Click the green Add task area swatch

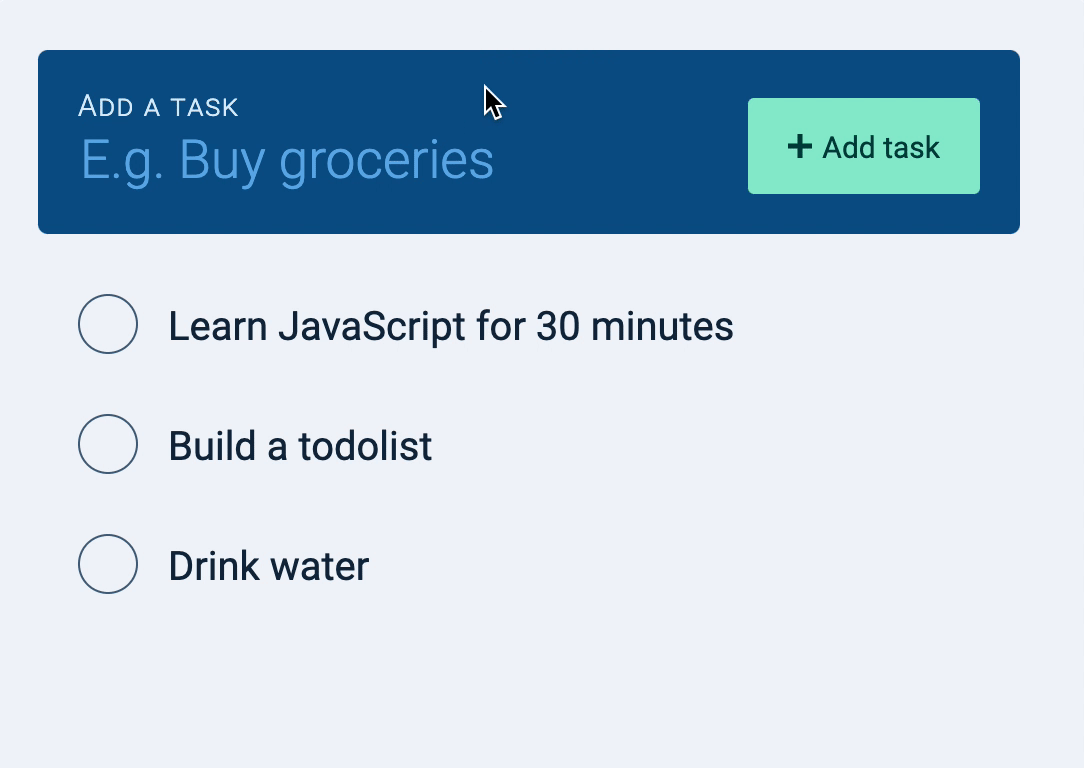[863, 146]
